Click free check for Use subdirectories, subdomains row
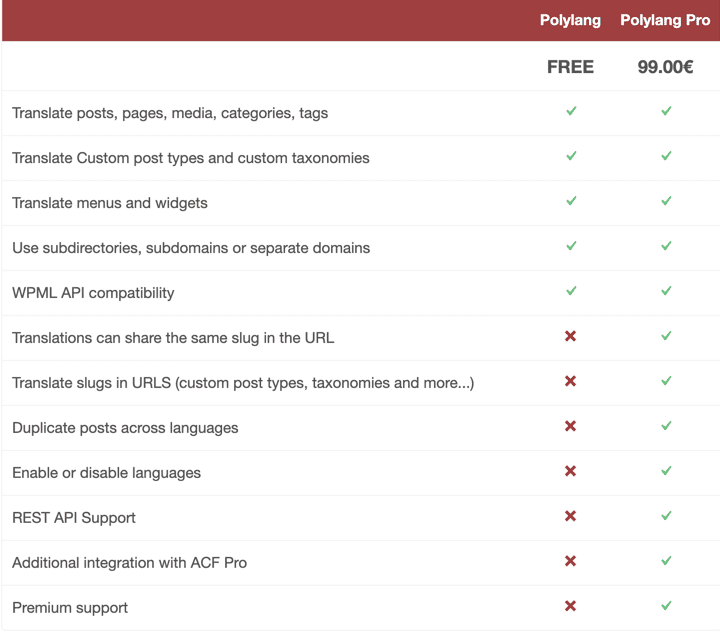 pyautogui.click(x=571, y=246)
